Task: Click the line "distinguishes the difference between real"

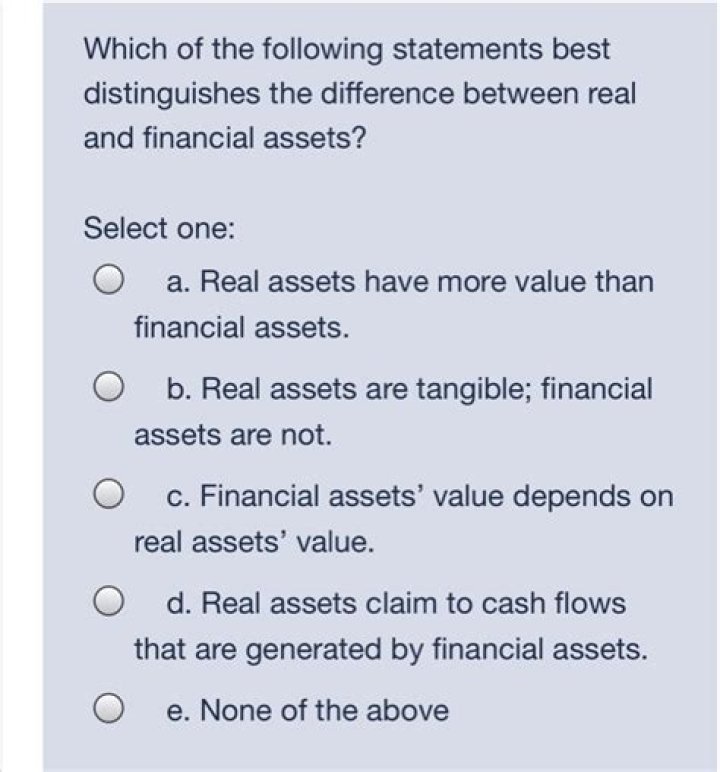Action: click(x=360, y=93)
